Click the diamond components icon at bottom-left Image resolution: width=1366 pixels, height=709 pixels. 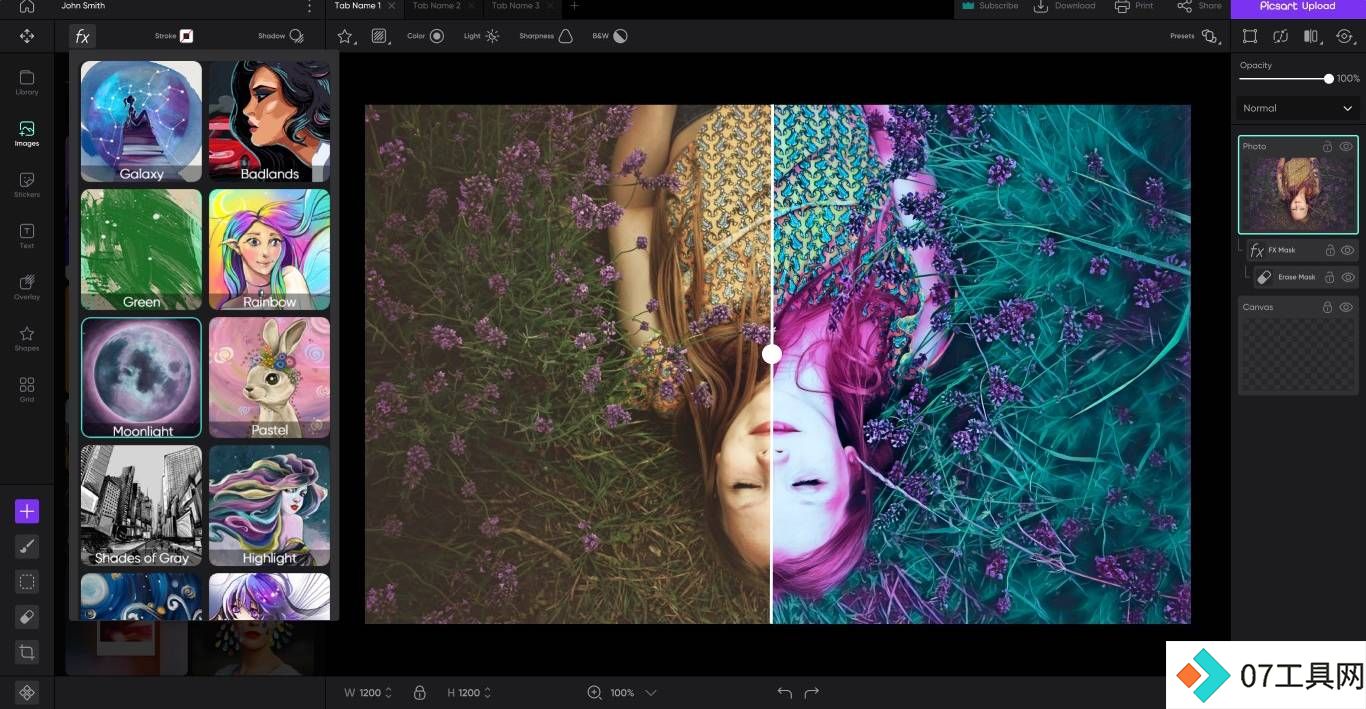pos(27,692)
